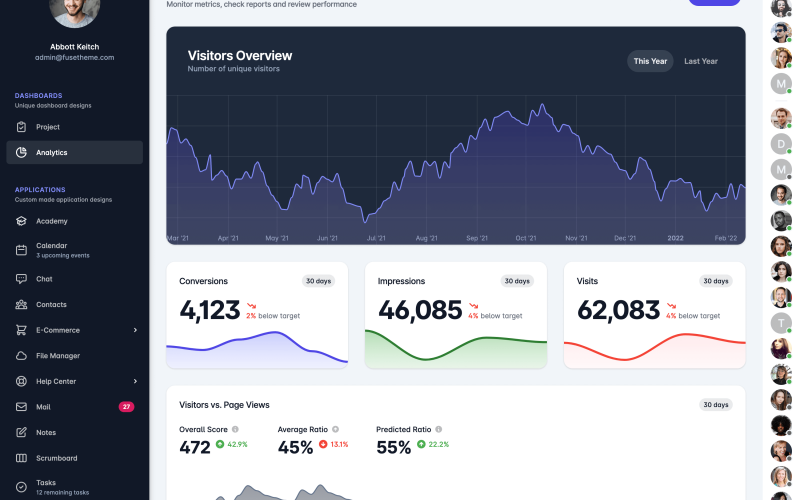Click the admin@fusetheme.com email text

click(74, 58)
